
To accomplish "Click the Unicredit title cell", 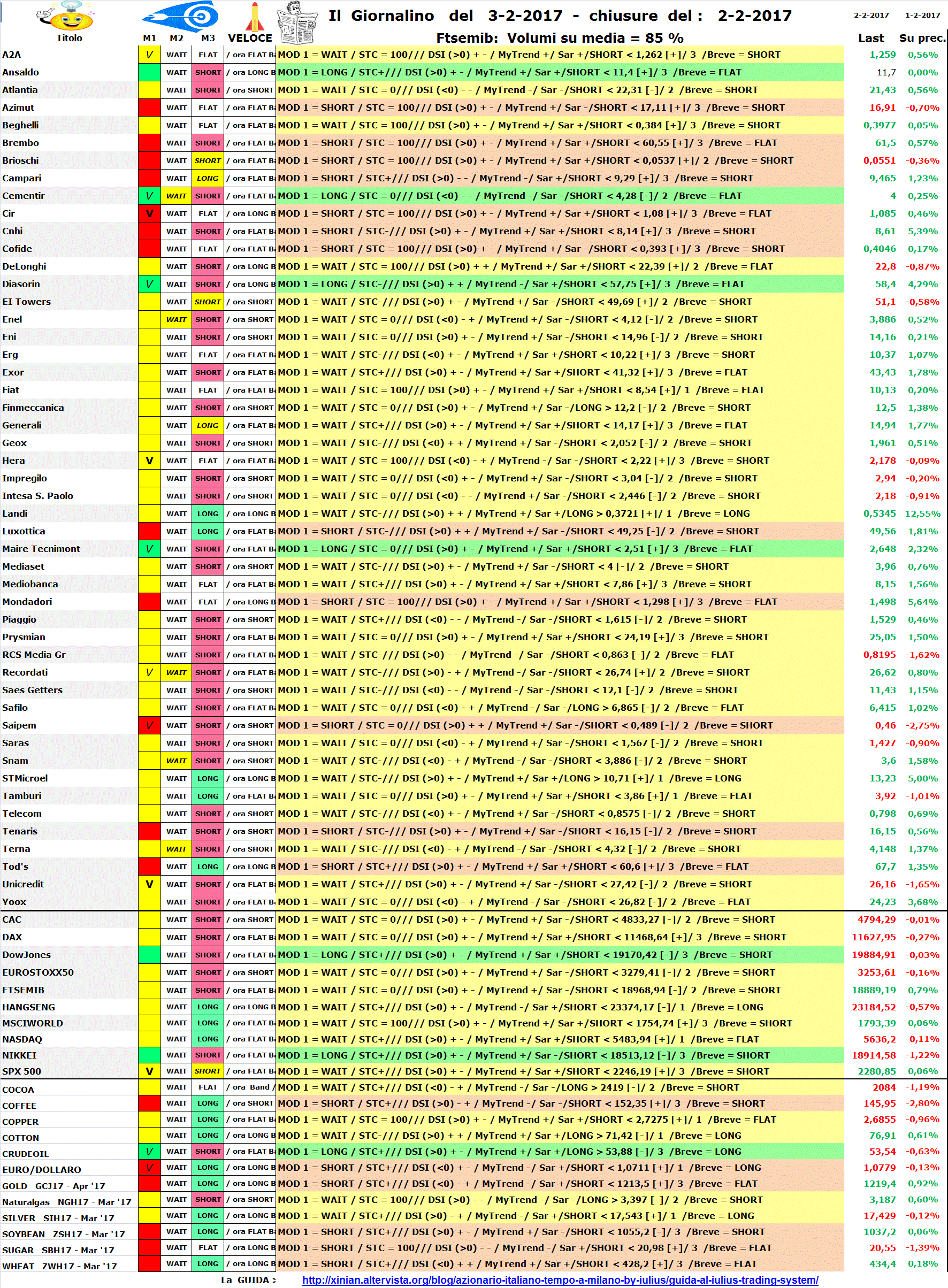I will pos(69,884).
